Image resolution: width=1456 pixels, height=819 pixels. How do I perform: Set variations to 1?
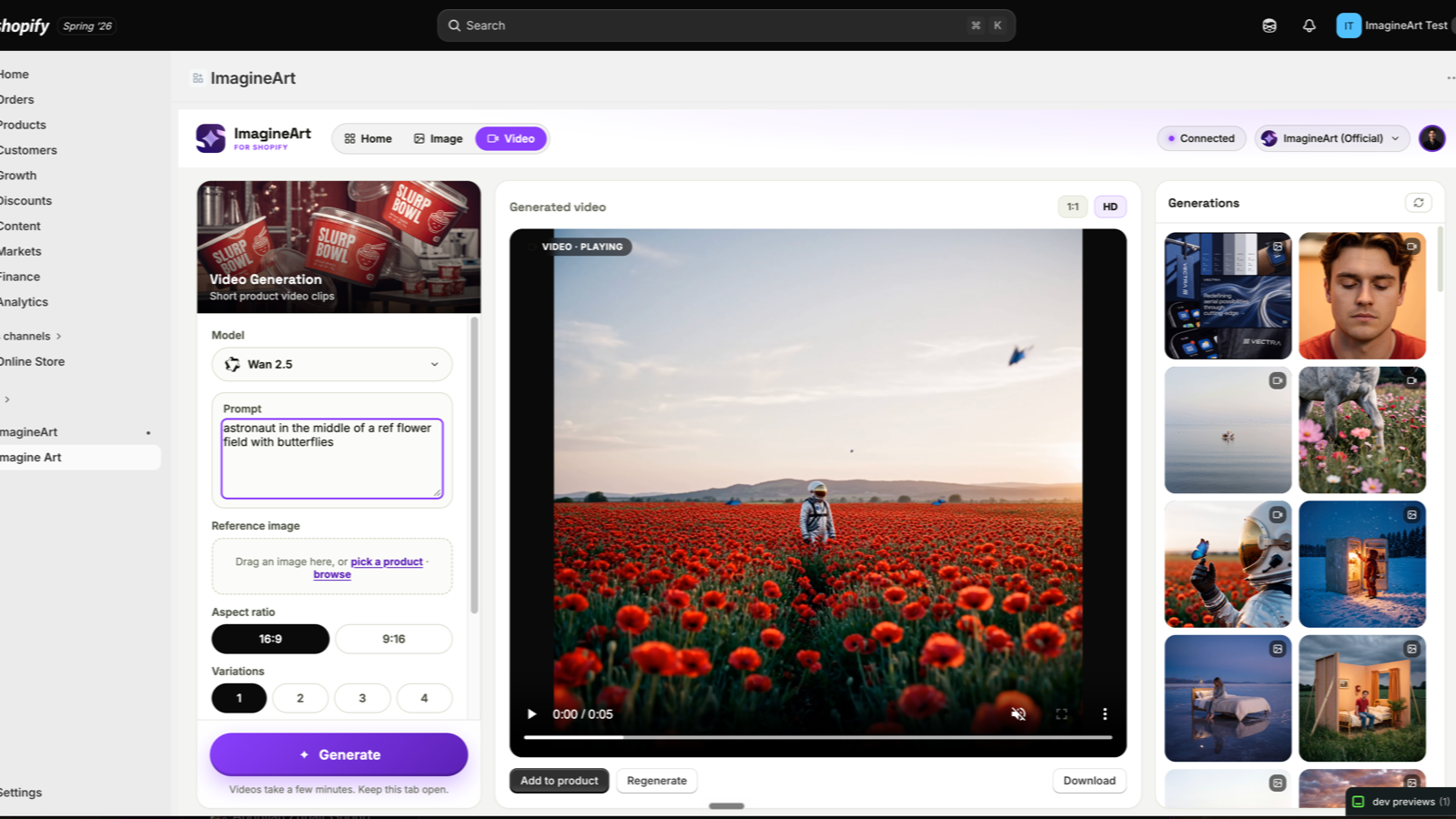click(239, 698)
